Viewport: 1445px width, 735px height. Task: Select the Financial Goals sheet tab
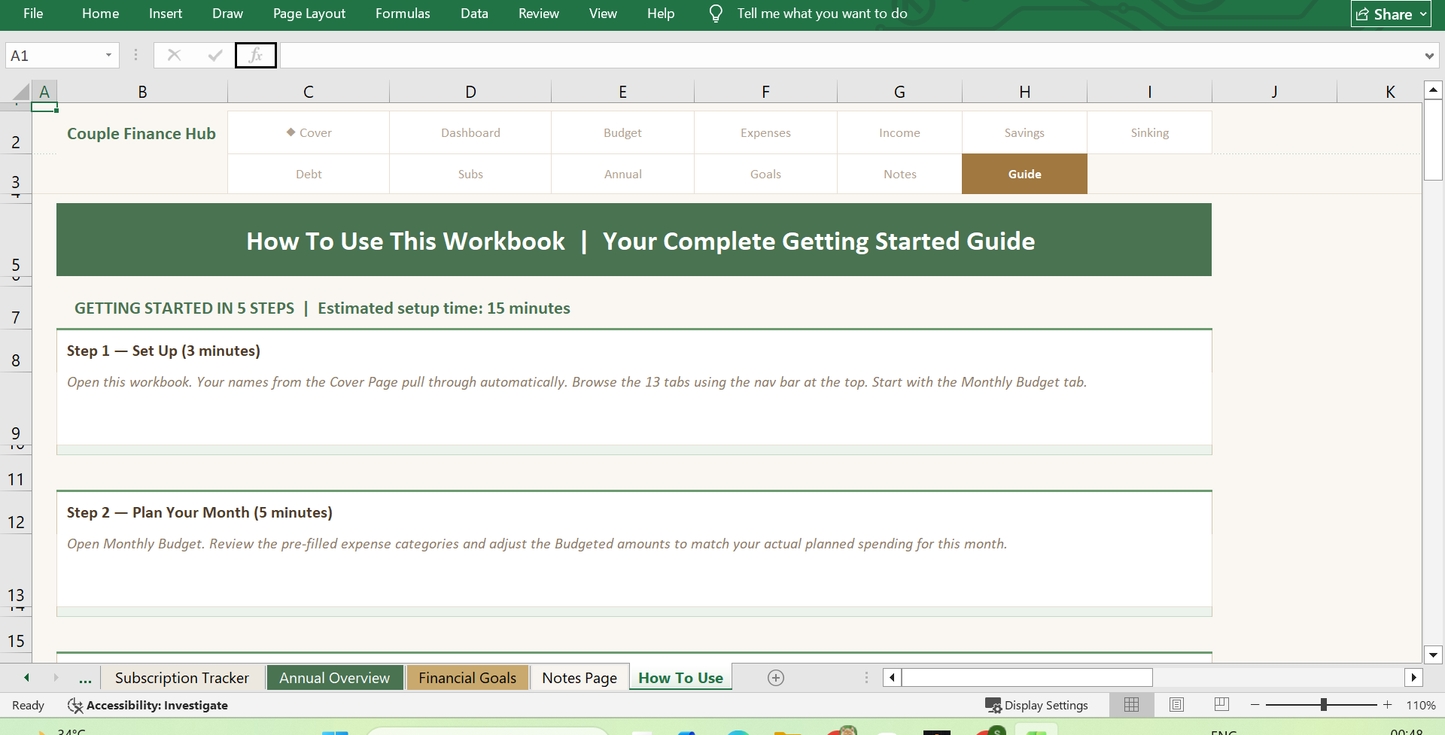(x=467, y=677)
